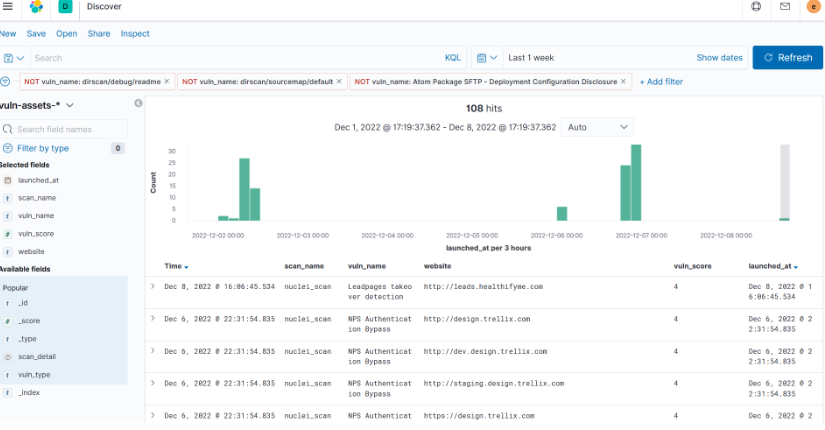The width and height of the screenshot is (825, 430).
Task: Switch query language via KQL
Action: (x=452, y=58)
